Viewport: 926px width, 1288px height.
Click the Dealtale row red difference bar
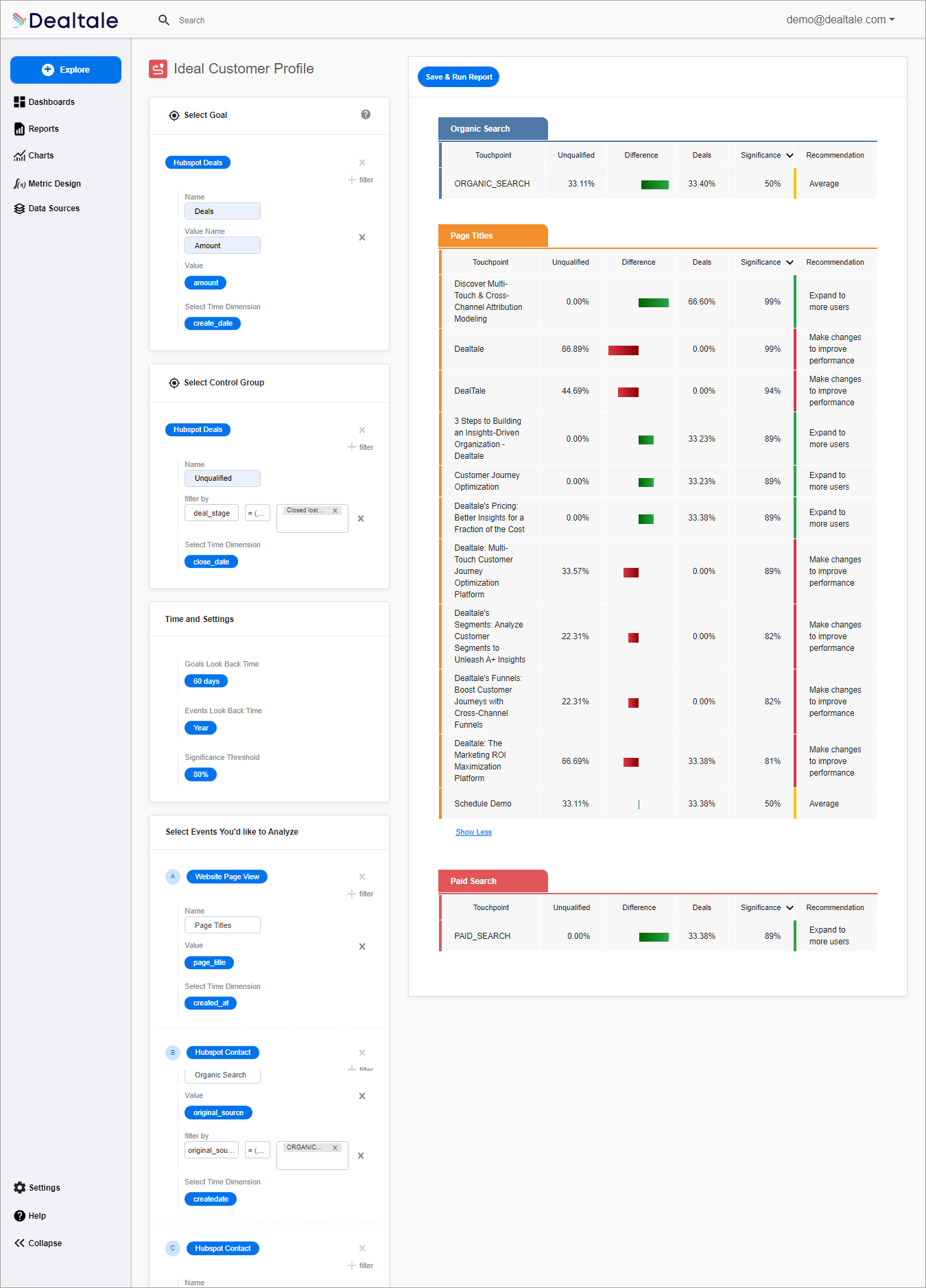coord(623,350)
